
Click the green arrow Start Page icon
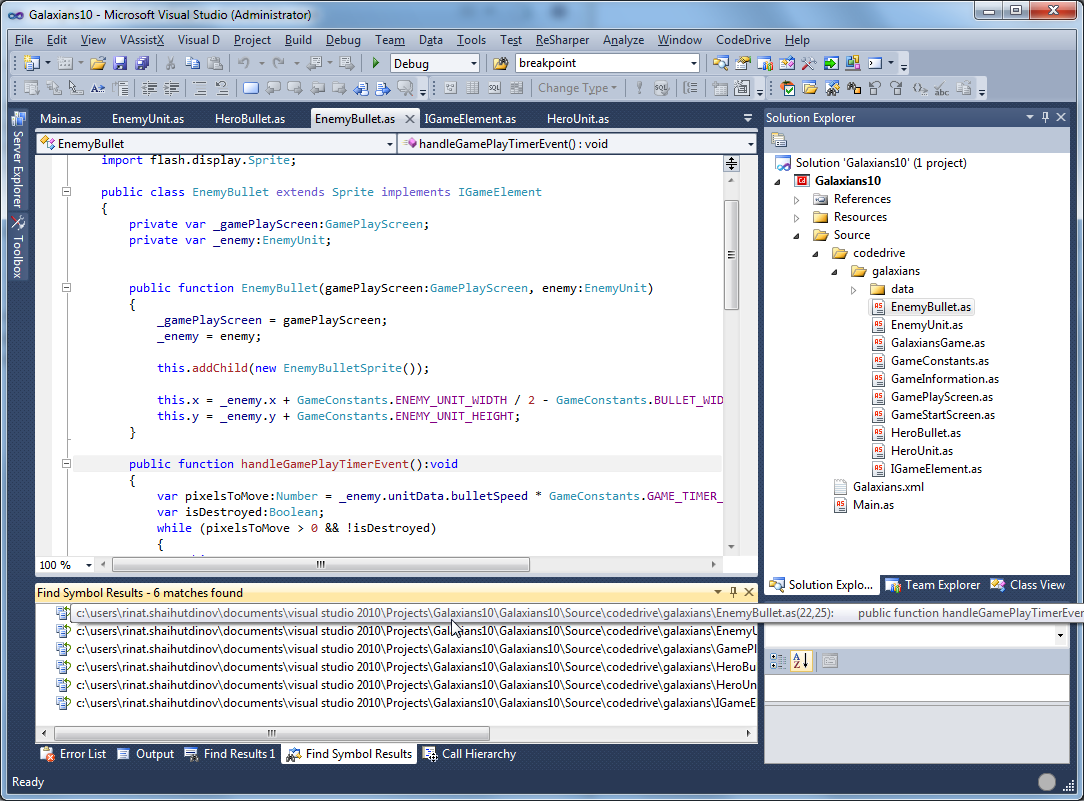[831, 64]
